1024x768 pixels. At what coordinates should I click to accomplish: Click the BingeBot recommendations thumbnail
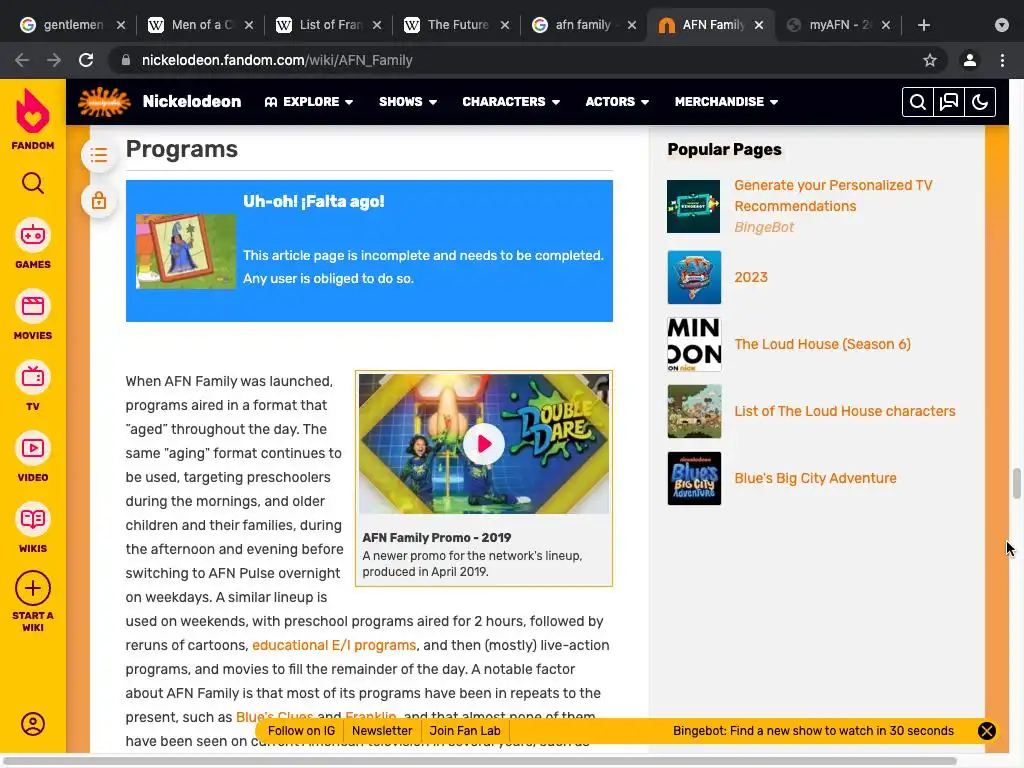694,206
